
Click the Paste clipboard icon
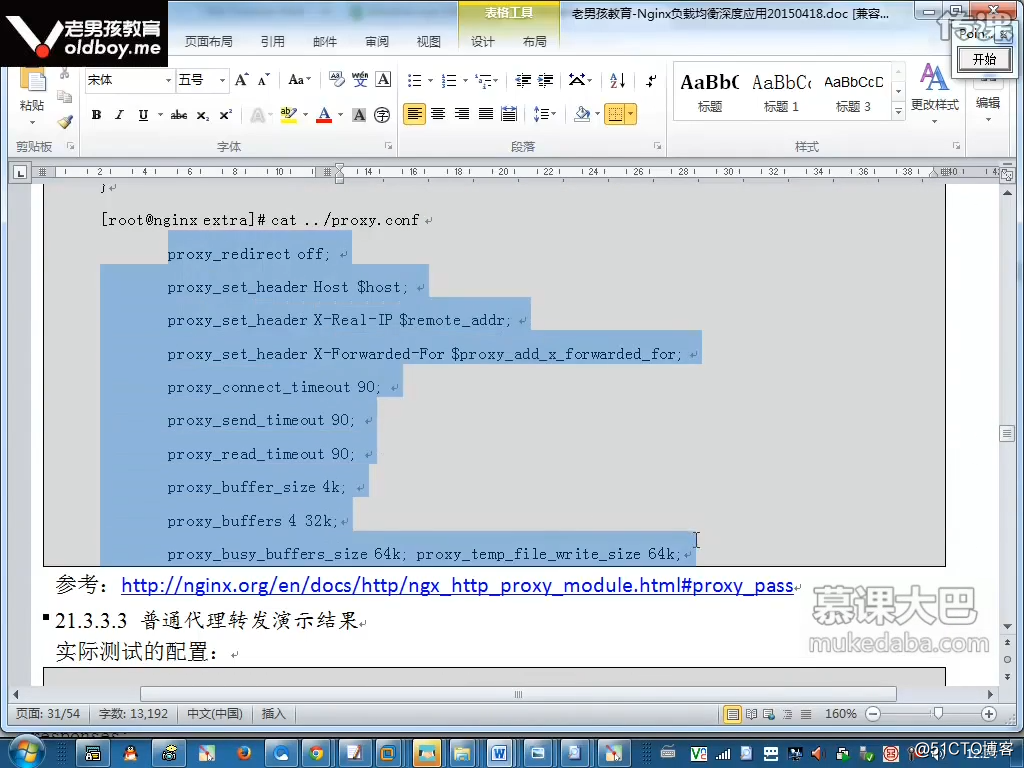pyautogui.click(x=32, y=80)
